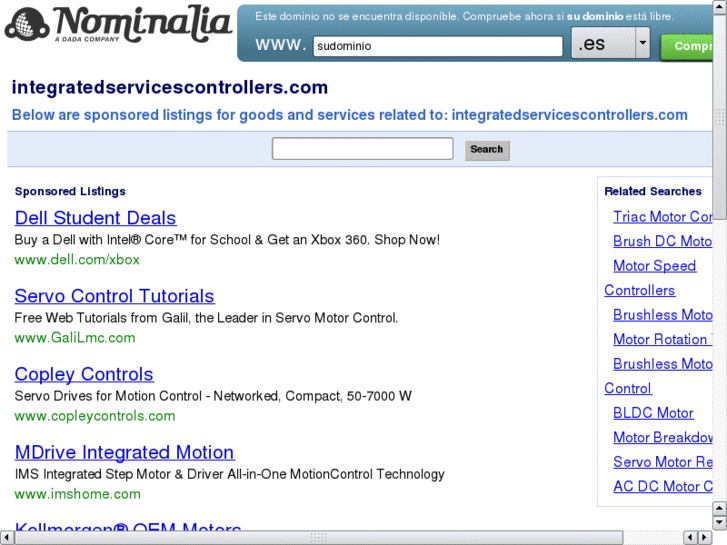
Task: Select AC DC Motor related search
Action: point(663,487)
